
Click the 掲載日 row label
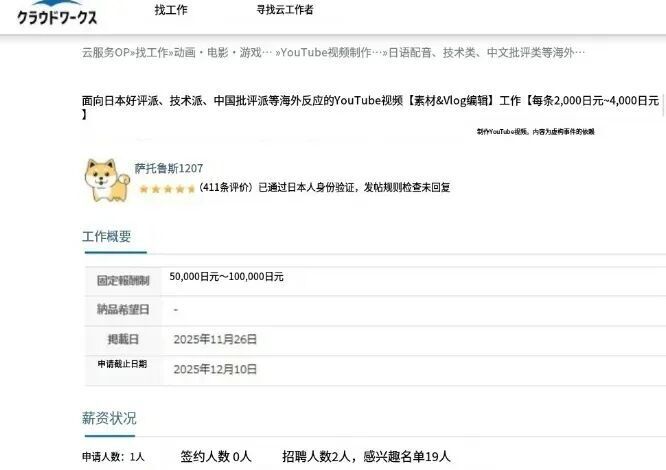pos(123,339)
